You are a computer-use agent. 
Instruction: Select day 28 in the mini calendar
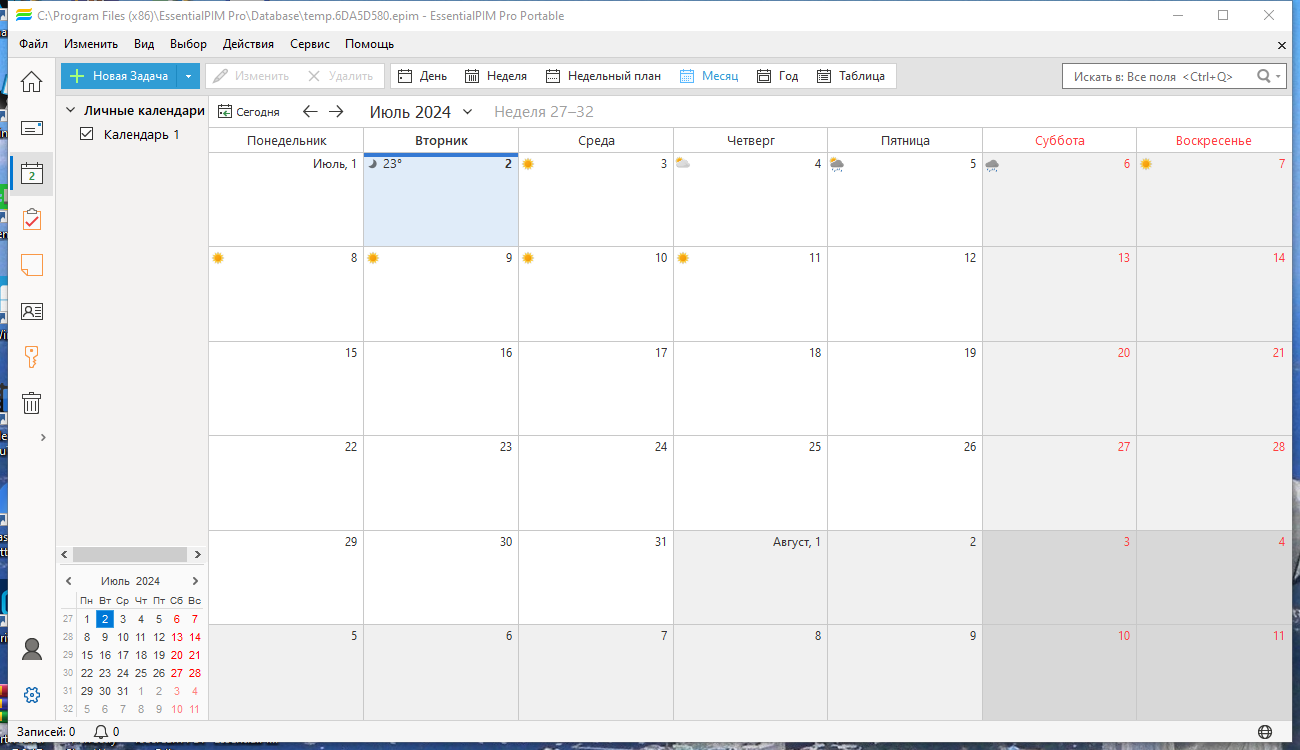(x=195, y=673)
